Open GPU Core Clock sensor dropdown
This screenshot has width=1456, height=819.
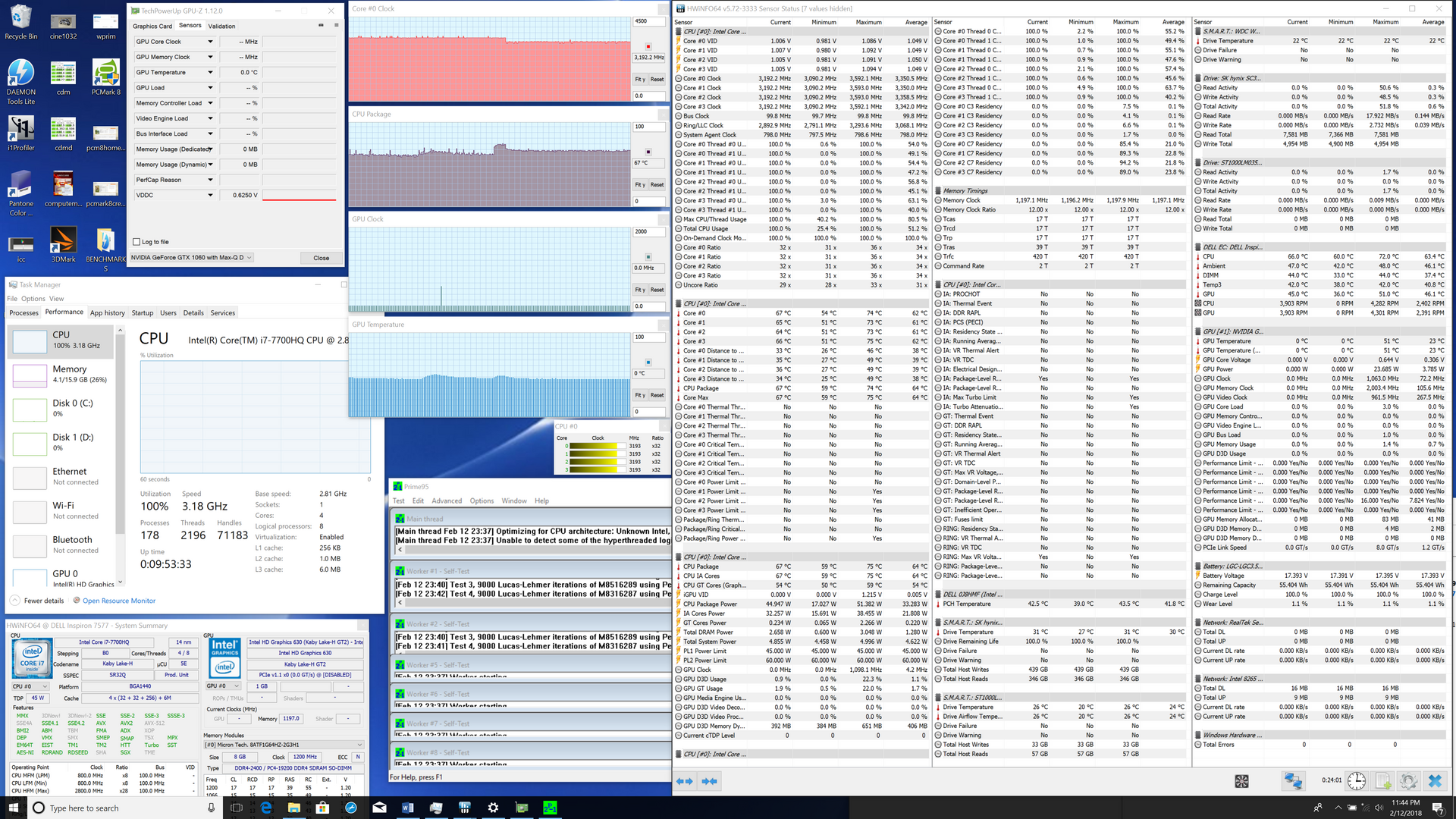(x=210, y=42)
